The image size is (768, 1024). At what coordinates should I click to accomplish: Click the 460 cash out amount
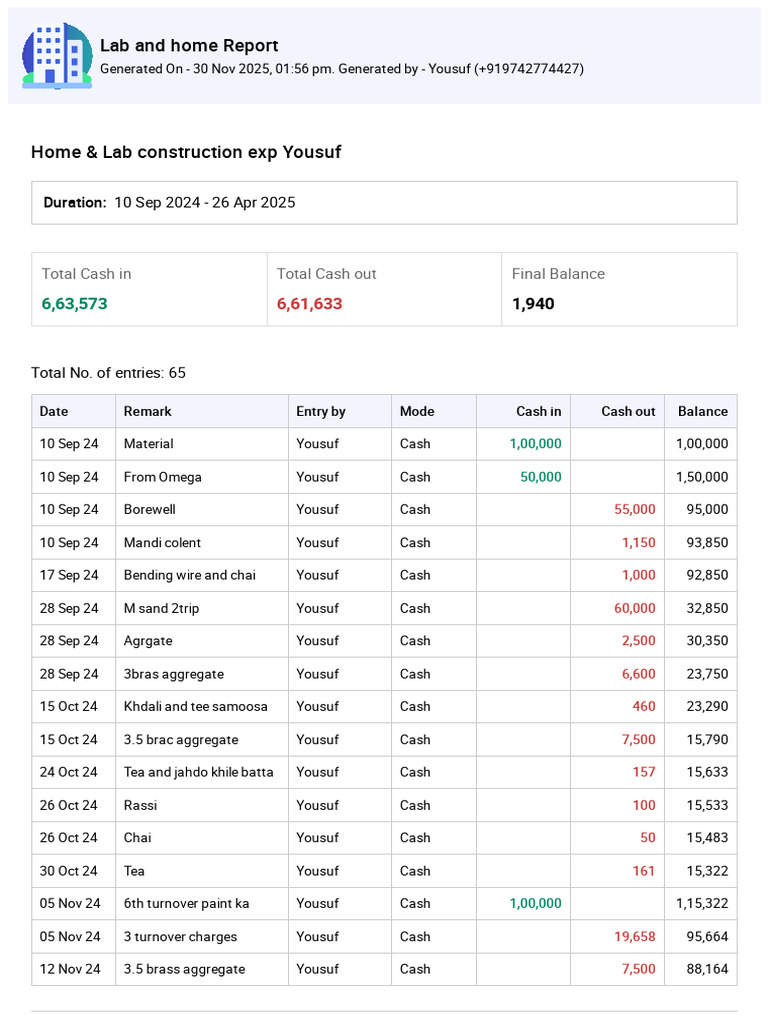click(644, 707)
